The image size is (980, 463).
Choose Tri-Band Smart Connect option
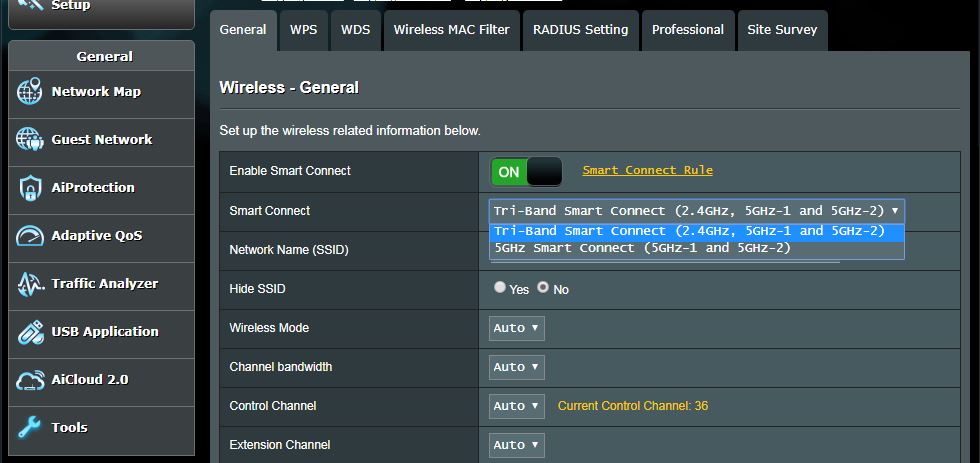(696, 231)
